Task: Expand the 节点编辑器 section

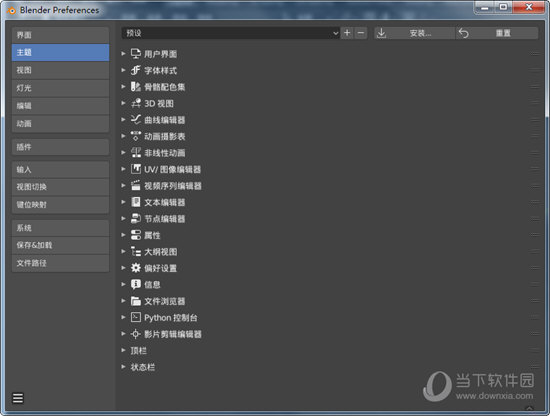Action: click(x=123, y=219)
